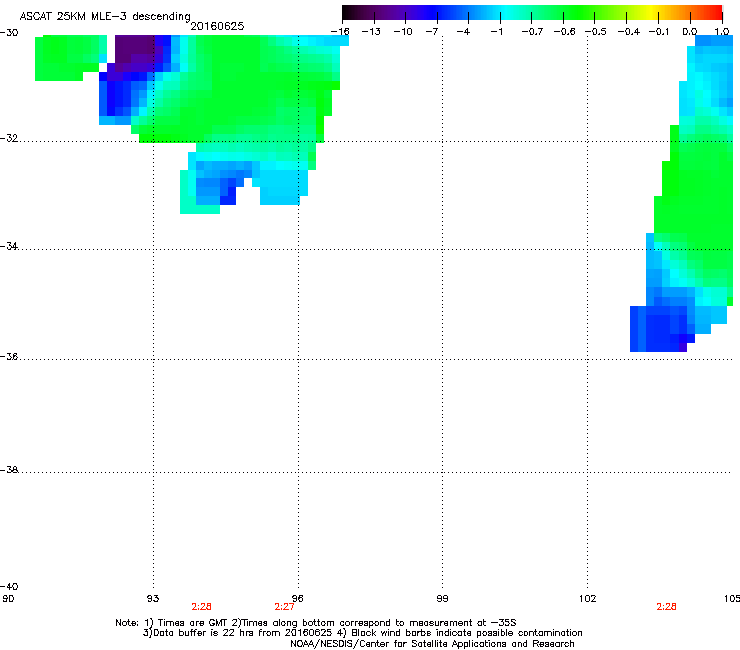The height and width of the screenshot is (650, 740).
Task: Click the date label 20160625
Action: point(217,26)
